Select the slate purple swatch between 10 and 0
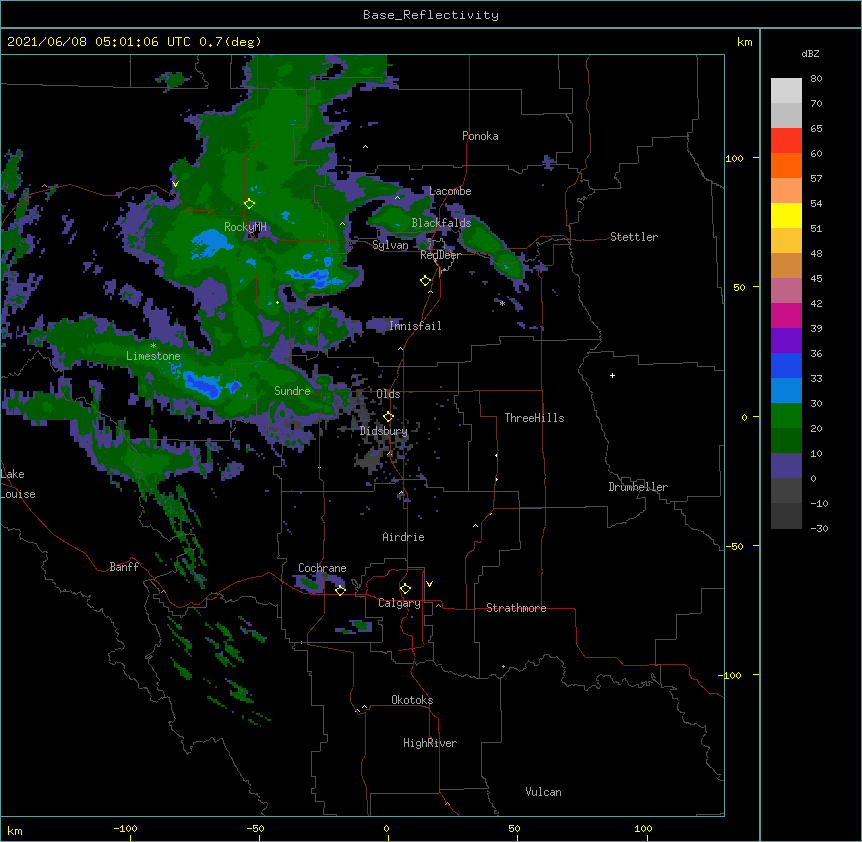 pos(786,466)
